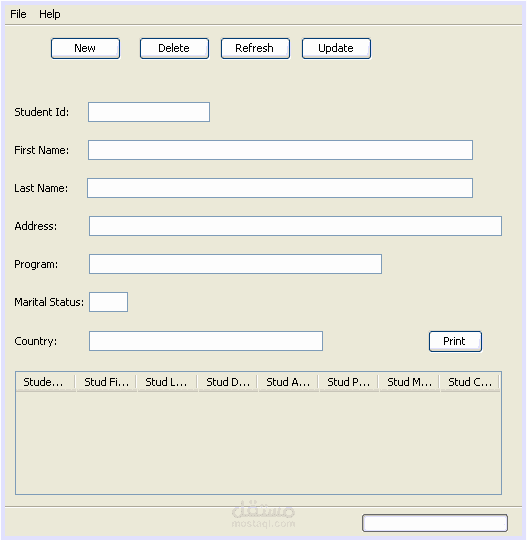This screenshot has height=540, width=527.
Task: Select the "Stud A…" column header
Action: coord(288,382)
